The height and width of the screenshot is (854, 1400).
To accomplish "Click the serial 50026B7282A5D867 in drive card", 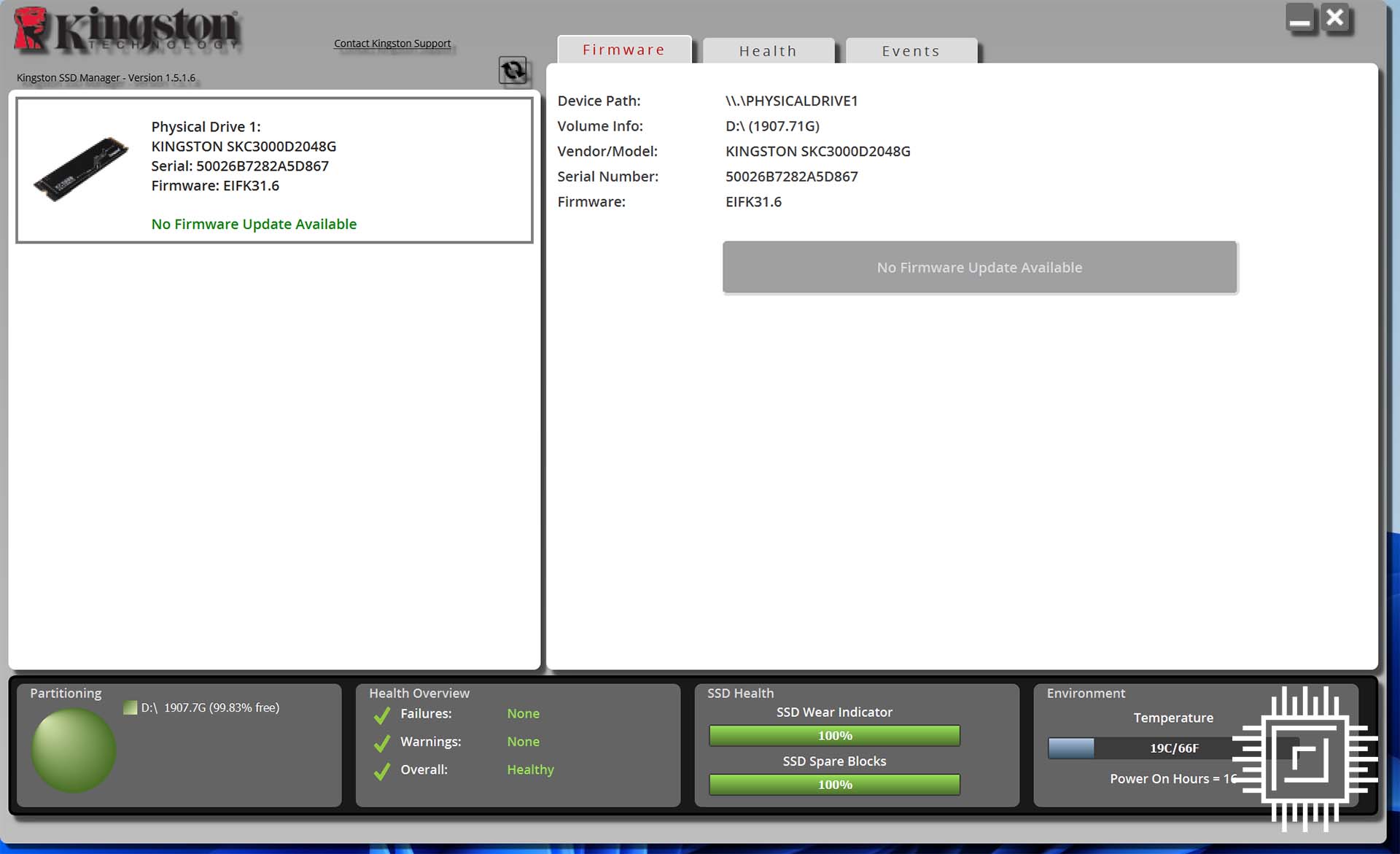I will 262,166.
